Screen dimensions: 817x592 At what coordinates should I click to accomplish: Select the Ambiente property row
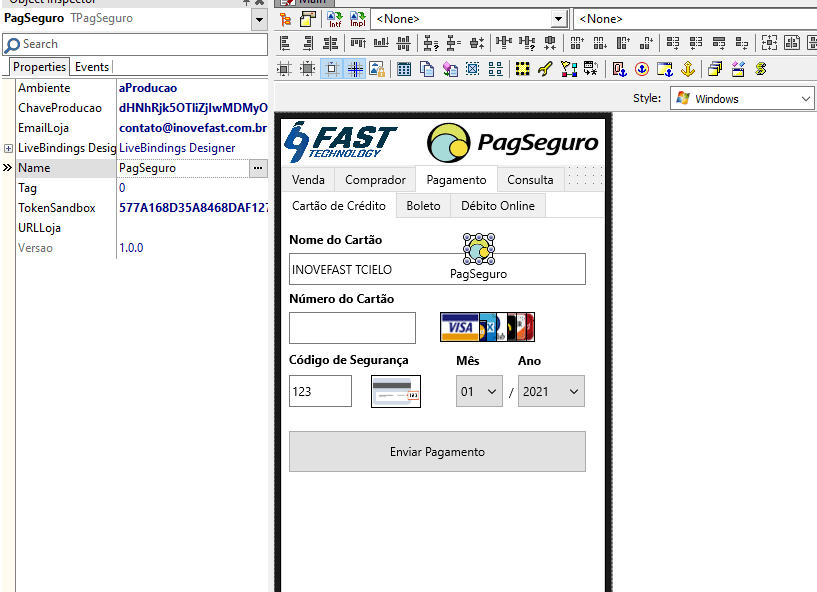142,88
